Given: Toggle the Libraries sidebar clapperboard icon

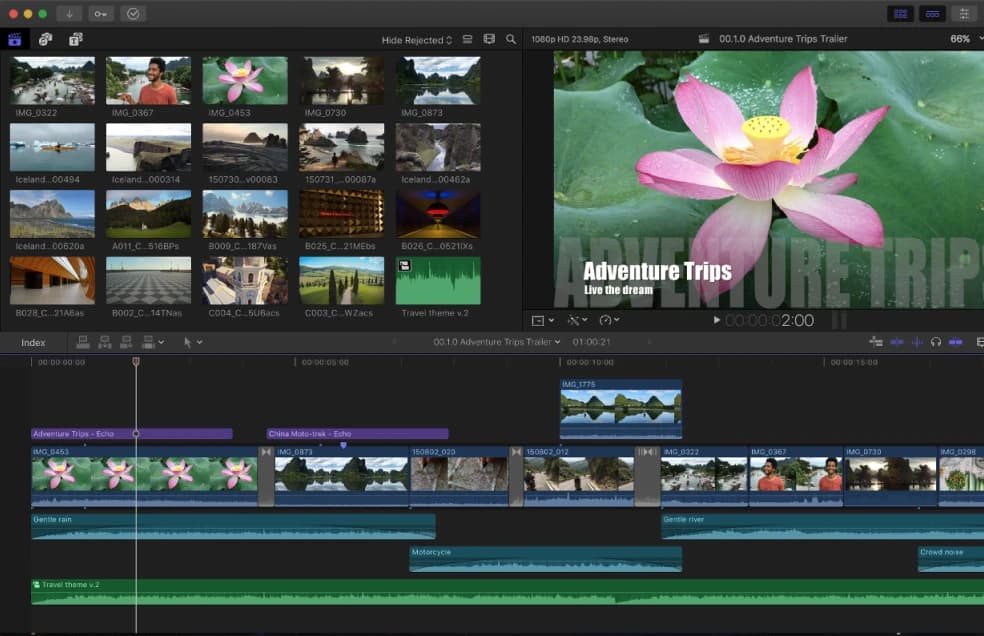Looking at the screenshot, I should 15,39.
